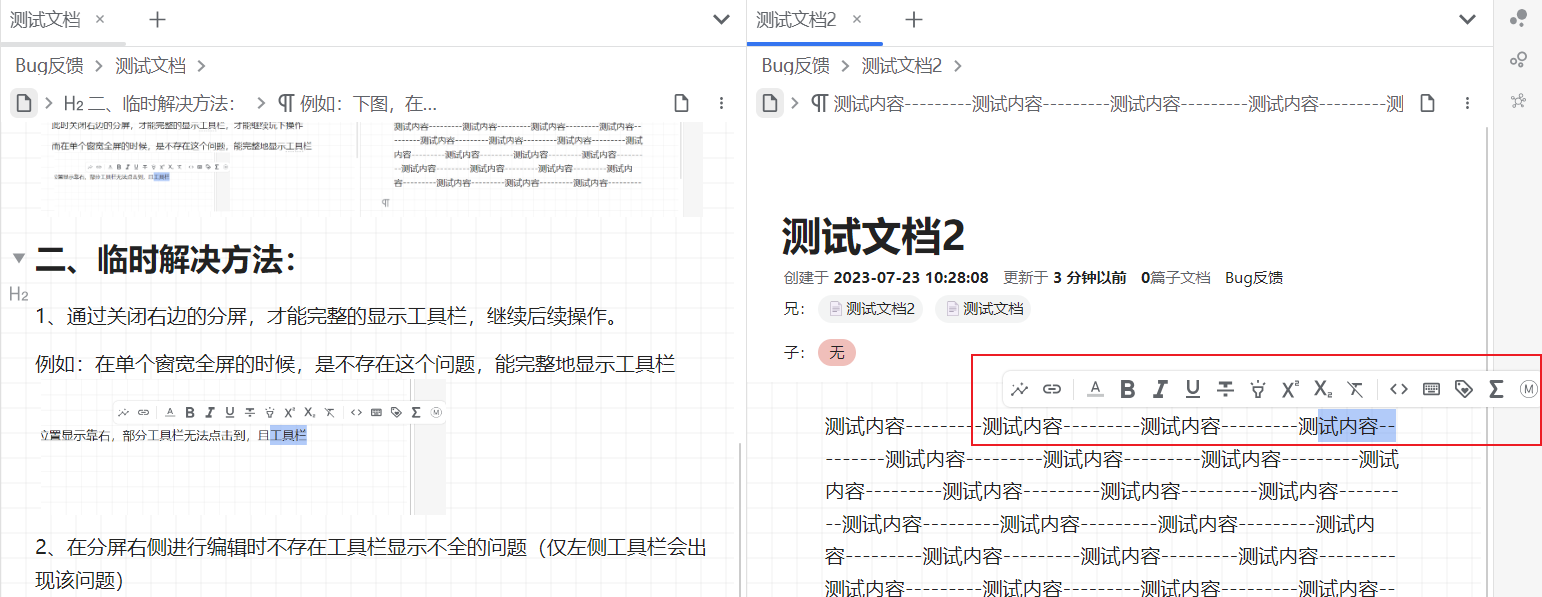Viewport: 1542px width, 597px height.
Task: Expand tab list dropdown in right pane
Action: pos(1468,20)
